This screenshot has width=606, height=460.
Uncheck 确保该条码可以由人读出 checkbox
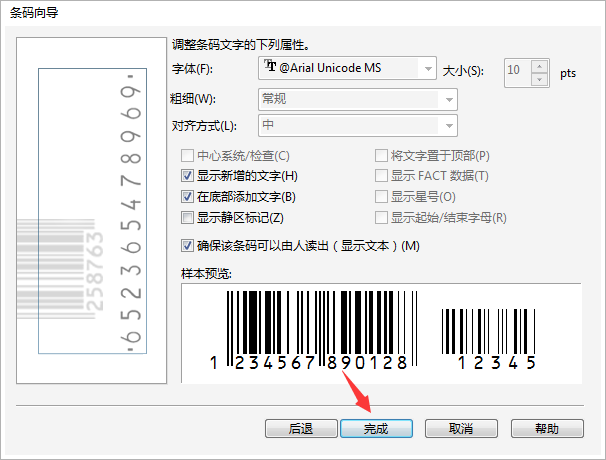pyautogui.click(x=187, y=245)
